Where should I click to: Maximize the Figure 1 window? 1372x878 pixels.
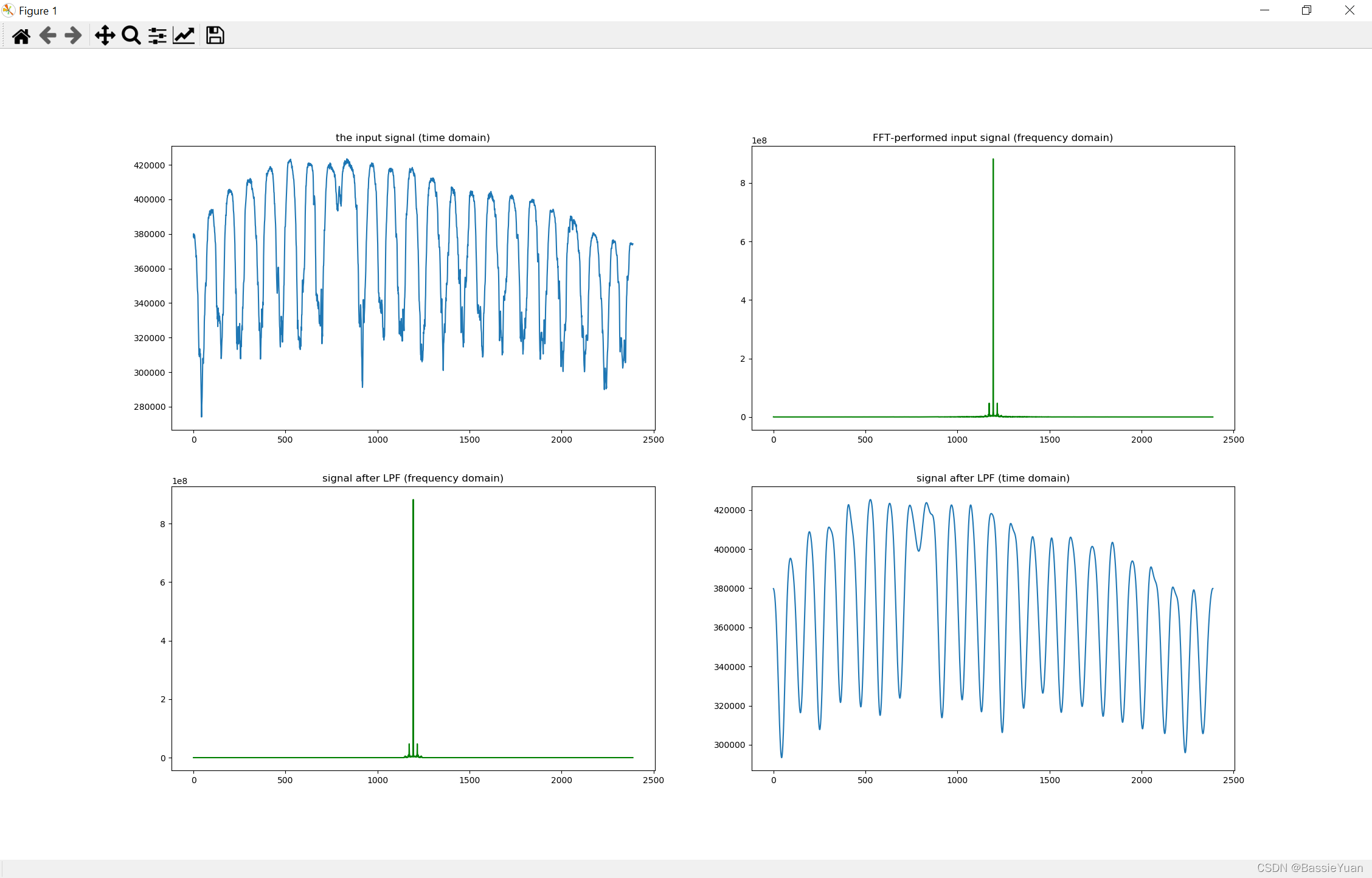pyautogui.click(x=1306, y=10)
